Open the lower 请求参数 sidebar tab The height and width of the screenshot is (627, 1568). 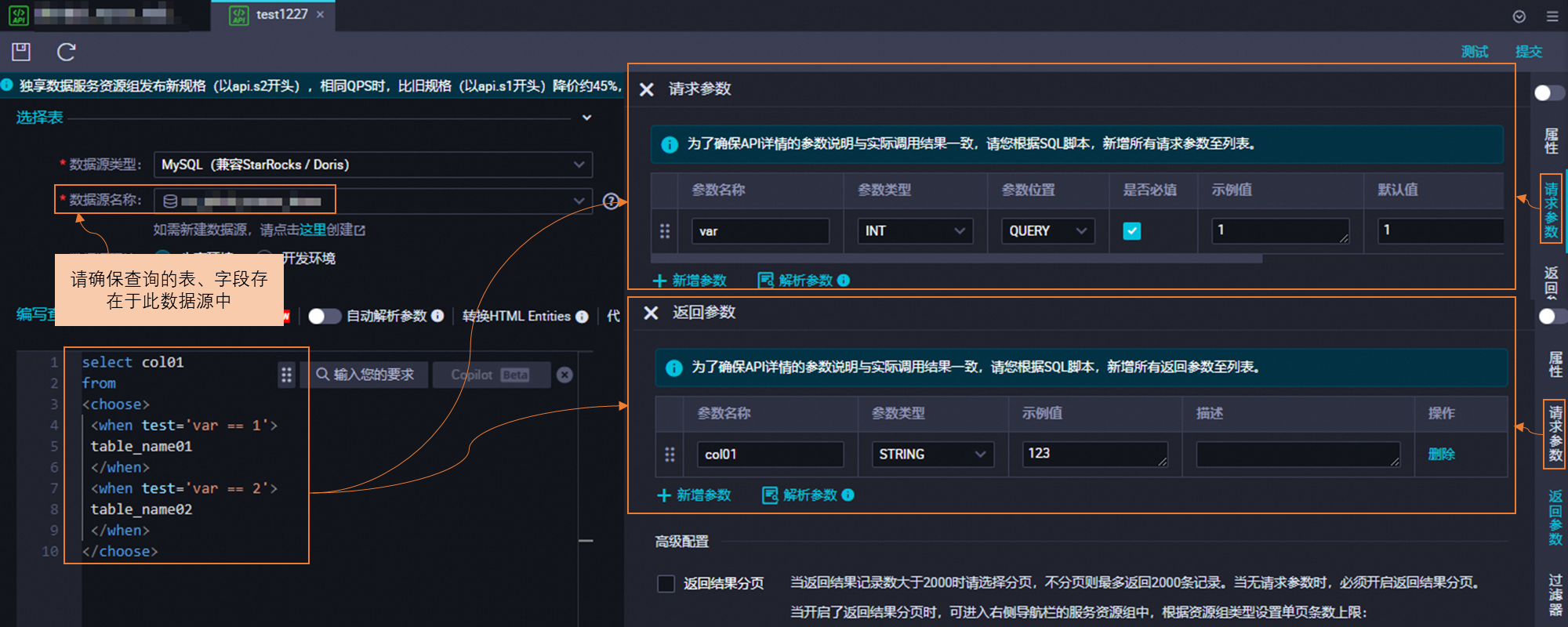[x=1555, y=433]
